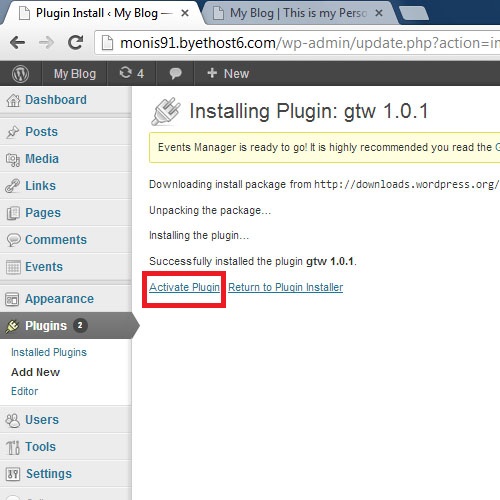
Task: Click Return to Plugin Installer link
Action: tap(286, 287)
